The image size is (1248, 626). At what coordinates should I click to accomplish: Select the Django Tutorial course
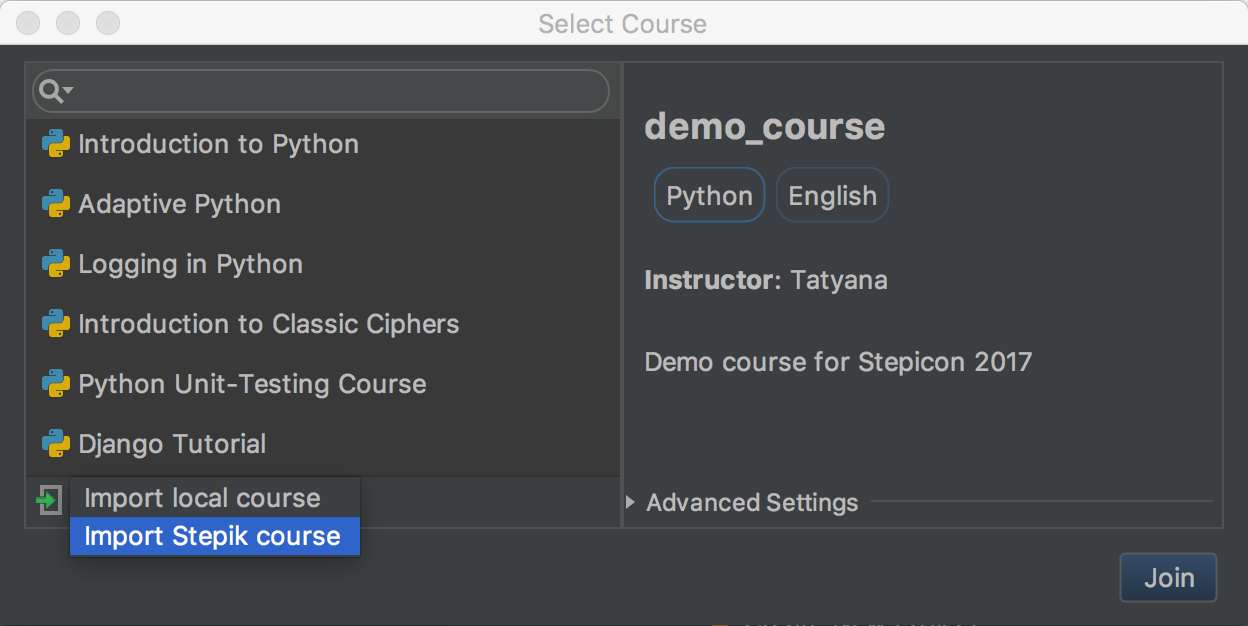point(323,444)
